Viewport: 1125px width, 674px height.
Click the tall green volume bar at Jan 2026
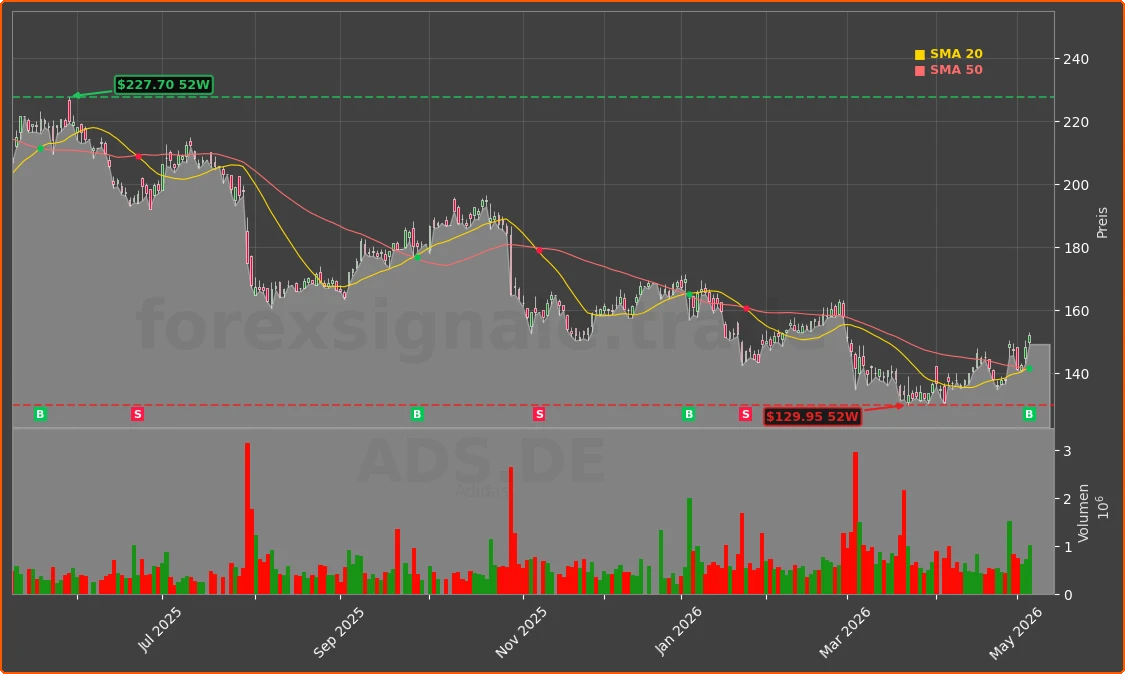pyautogui.click(x=689, y=546)
